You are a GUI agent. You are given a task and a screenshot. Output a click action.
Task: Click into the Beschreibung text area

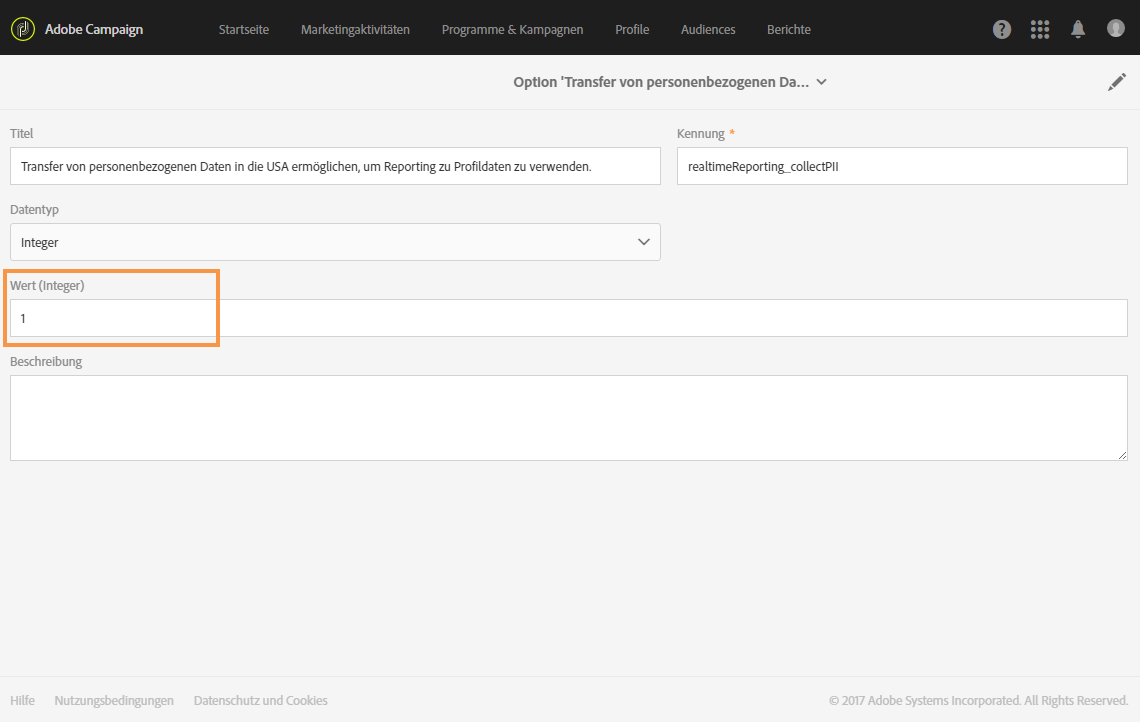click(x=568, y=418)
